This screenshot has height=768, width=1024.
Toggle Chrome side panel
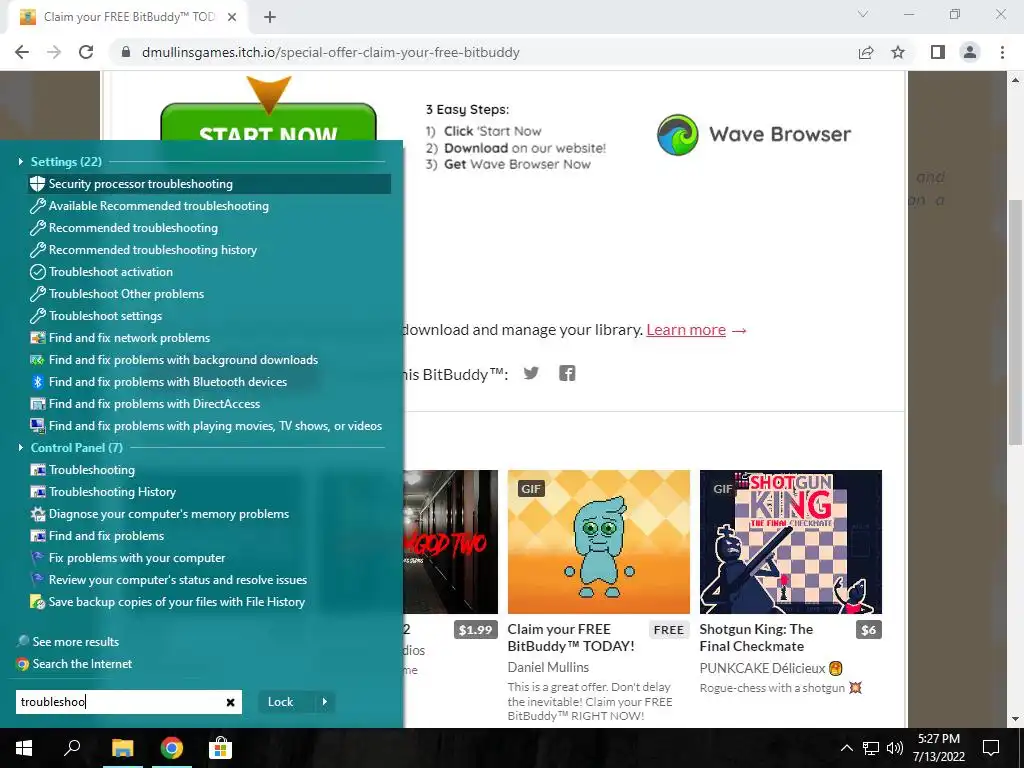938,52
